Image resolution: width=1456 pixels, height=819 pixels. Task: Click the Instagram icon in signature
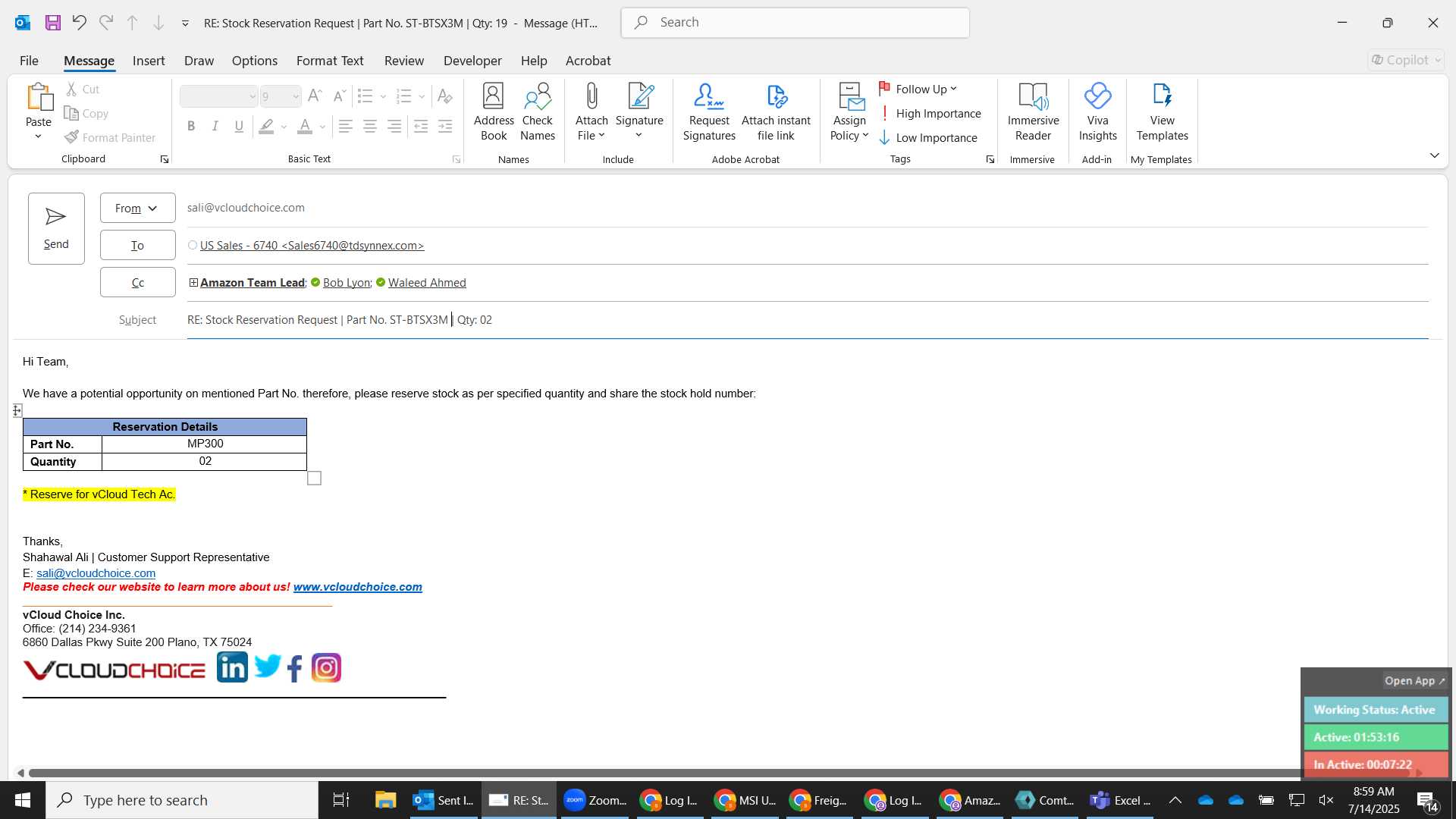[326, 668]
